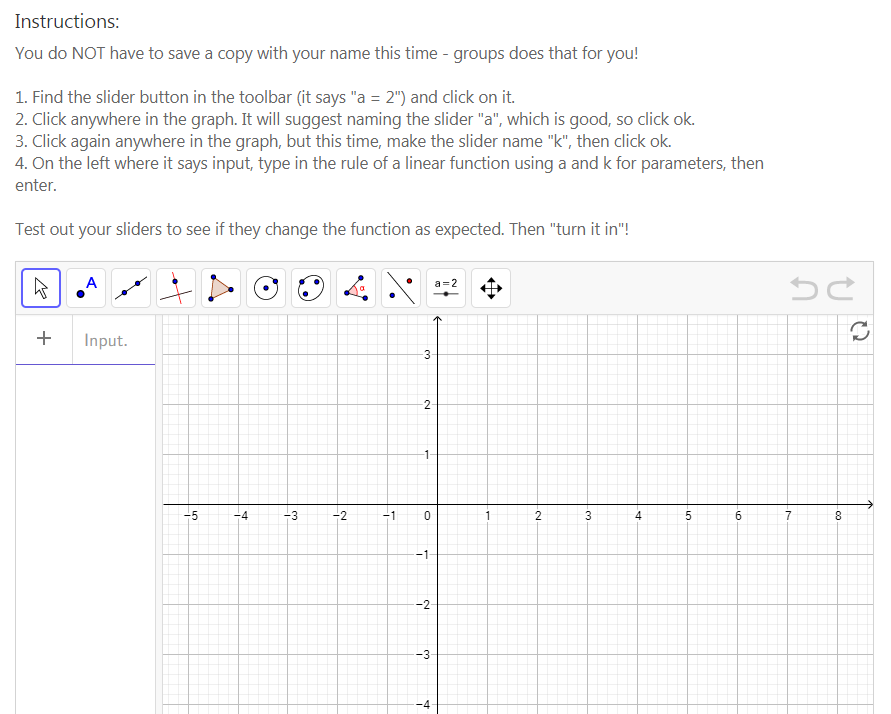Click the y-axis label 1

[x=427, y=455]
